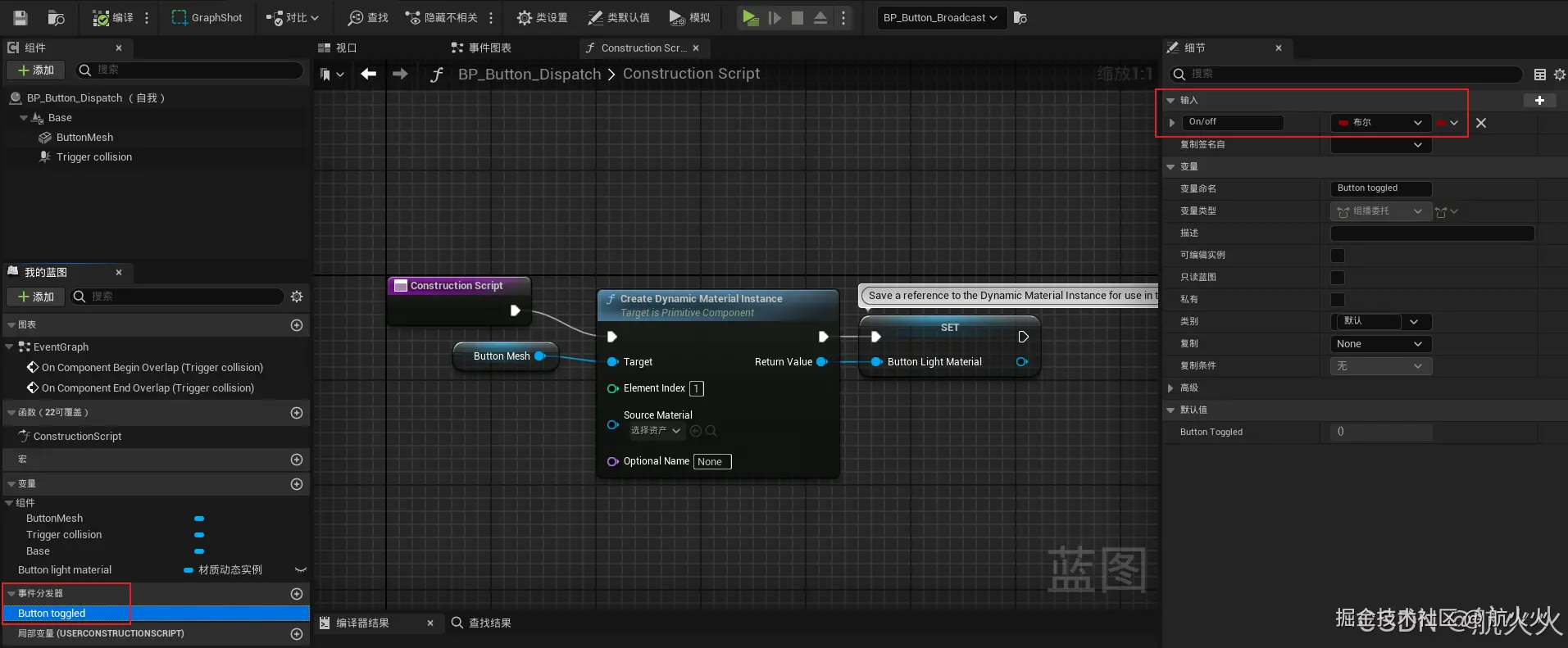Viewport: 1568px width, 648px height.
Task: Enable the blueprint read only checkbox
Action: [1338, 278]
